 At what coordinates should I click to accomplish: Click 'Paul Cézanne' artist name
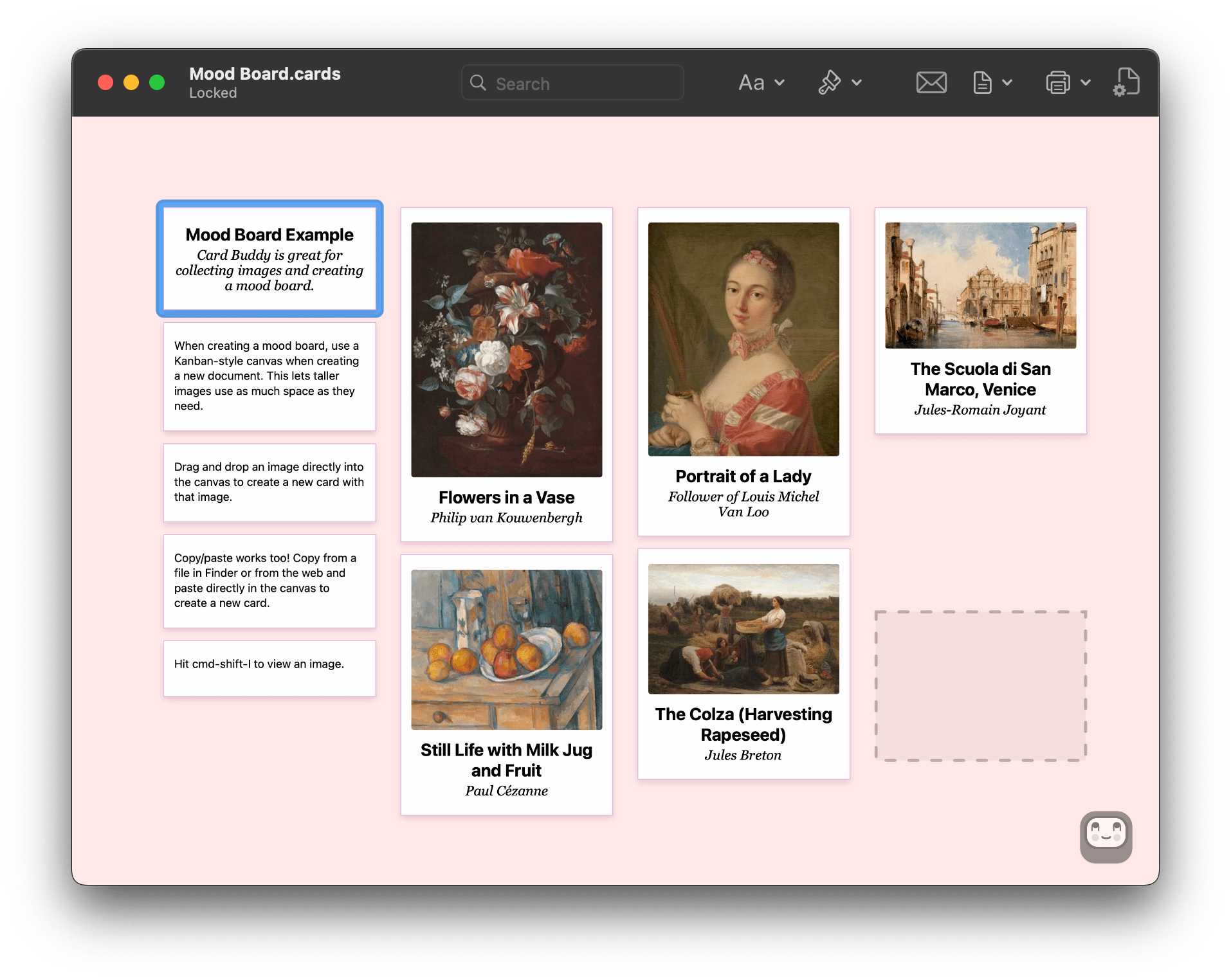pos(507,791)
